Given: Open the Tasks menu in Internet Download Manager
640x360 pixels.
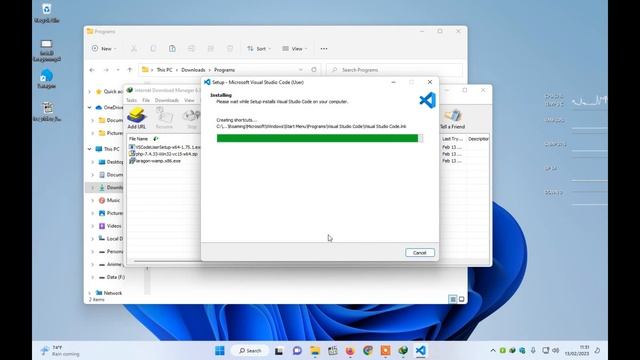Looking at the screenshot, I should click(131, 100).
